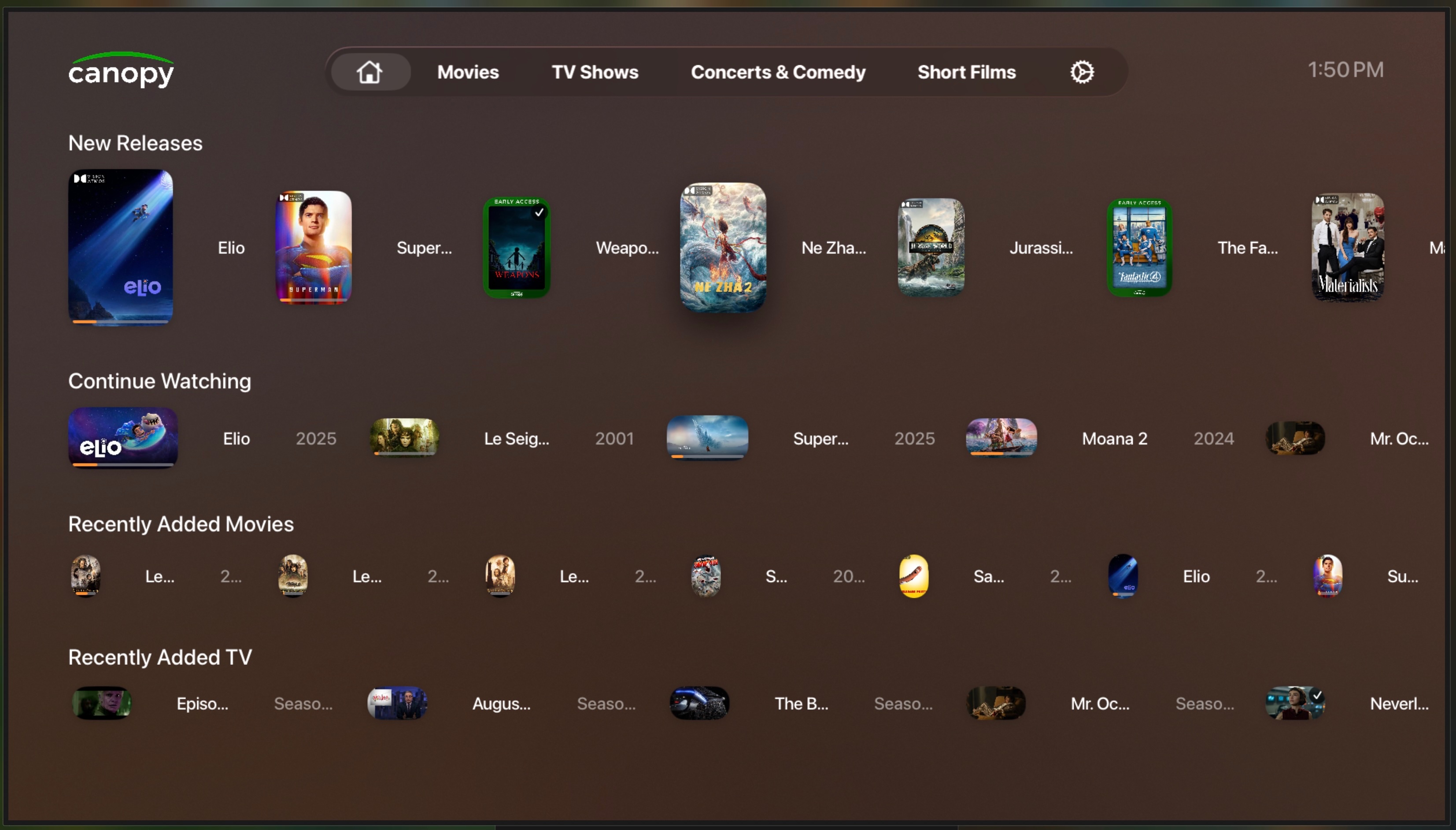The height and width of the screenshot is (830, 1456).
Task: Open 'Mr. Oc...' thumbnail in Recently Added TV
Action: pyautogui.click(x=996, y=703)
